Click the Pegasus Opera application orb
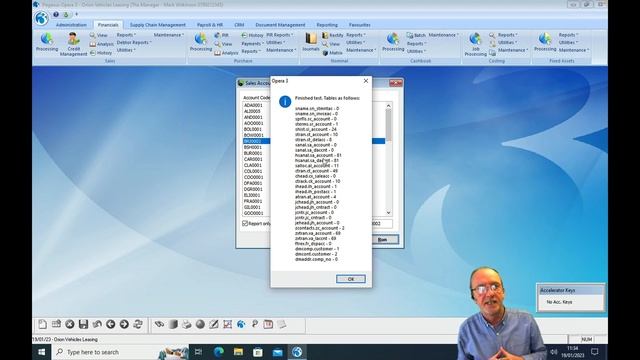The width and height of the screenshot is (640, 360). click(41, 18)
